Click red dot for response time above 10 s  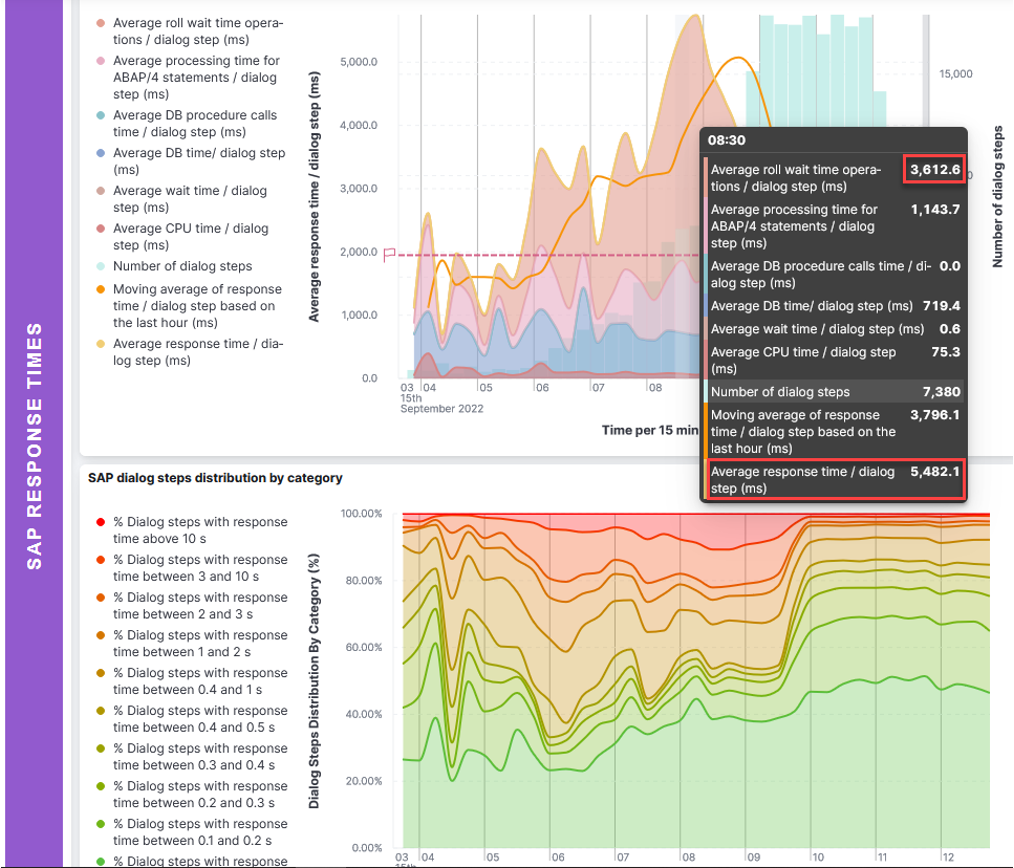99,522
